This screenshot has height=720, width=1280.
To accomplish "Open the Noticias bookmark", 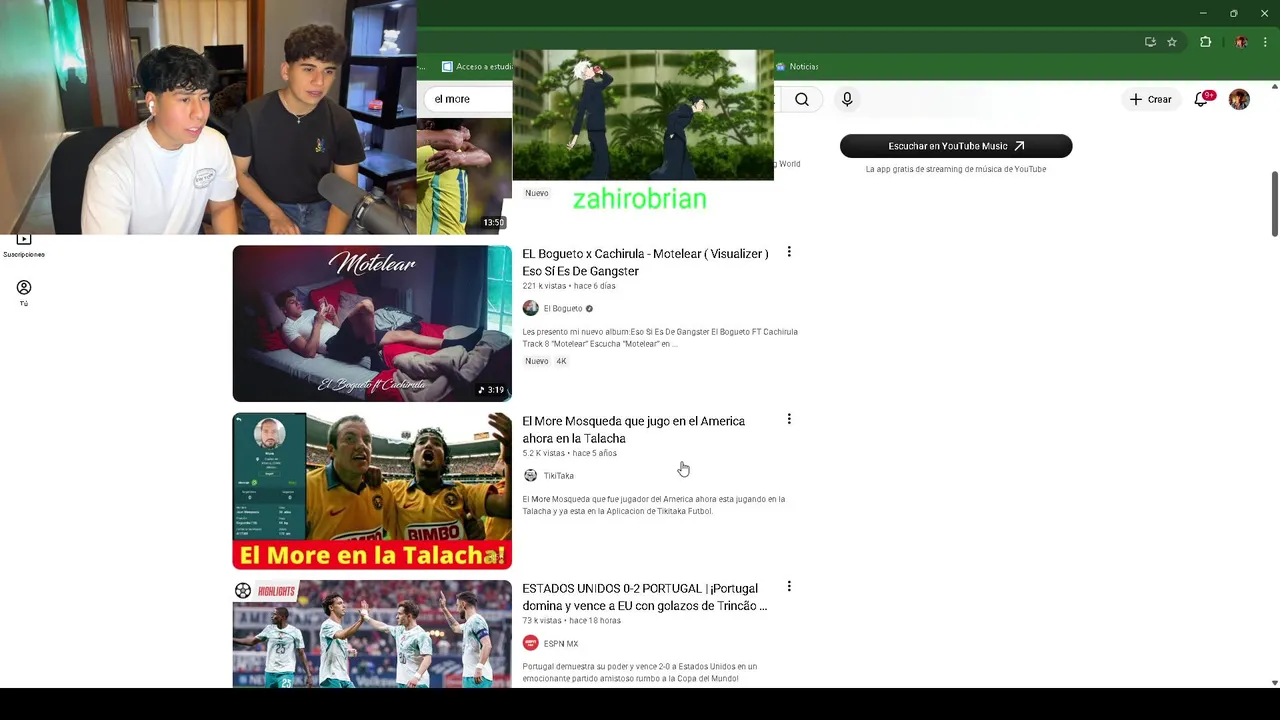I will tap(797, 66).
